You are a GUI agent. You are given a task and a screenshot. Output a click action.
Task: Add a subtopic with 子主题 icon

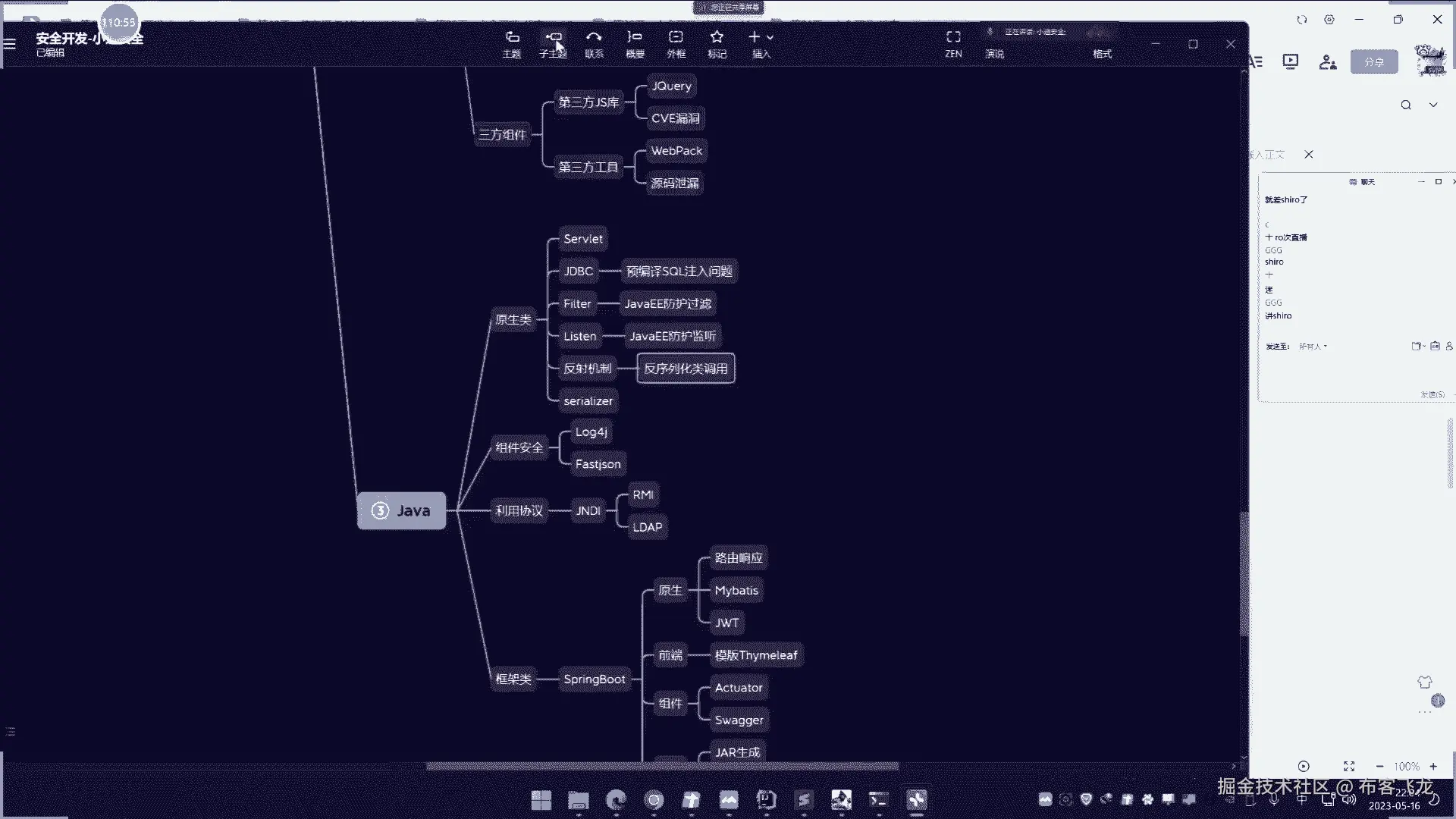tap(554, 43)
